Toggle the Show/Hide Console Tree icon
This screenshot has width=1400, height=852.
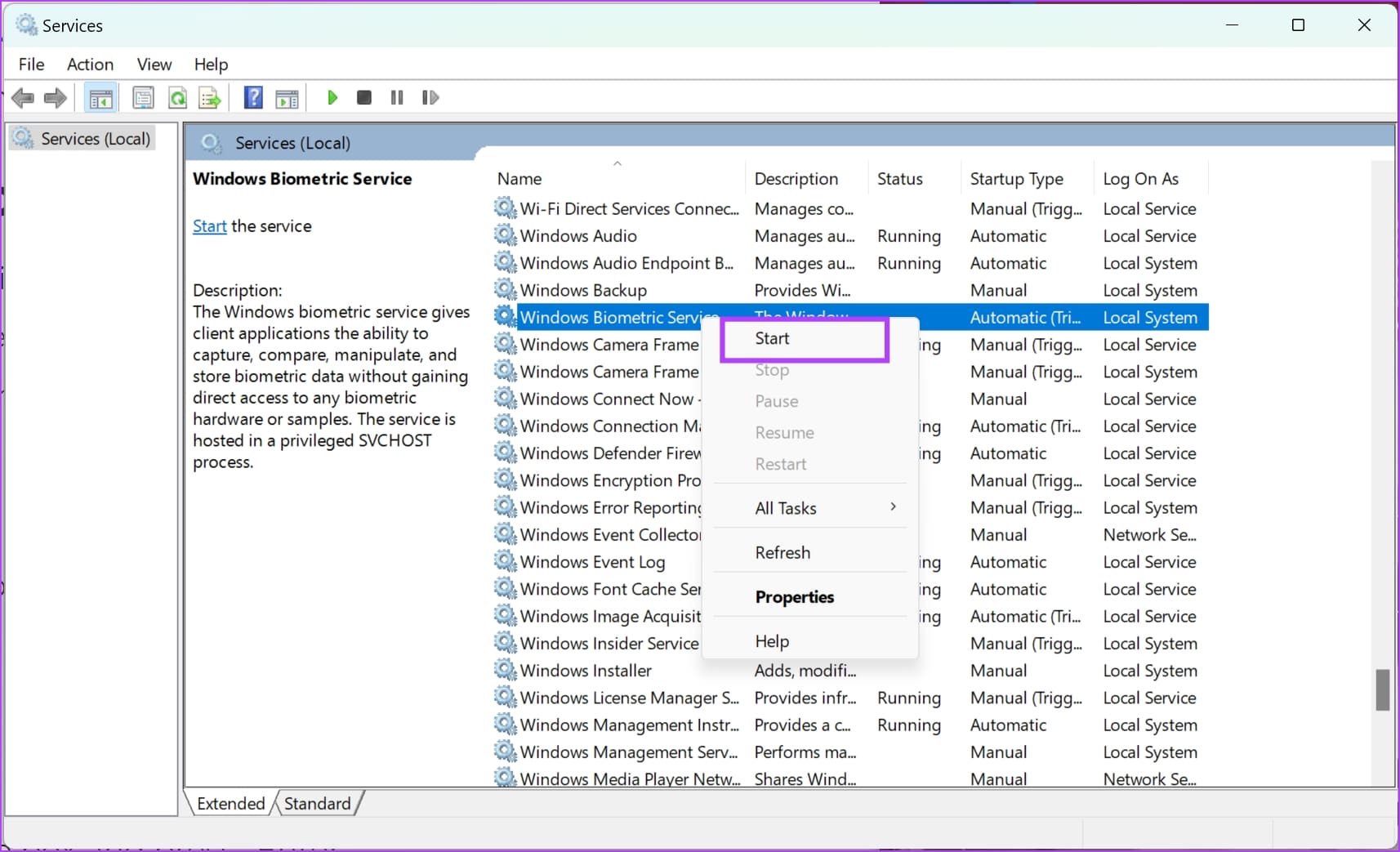point(100,98)
